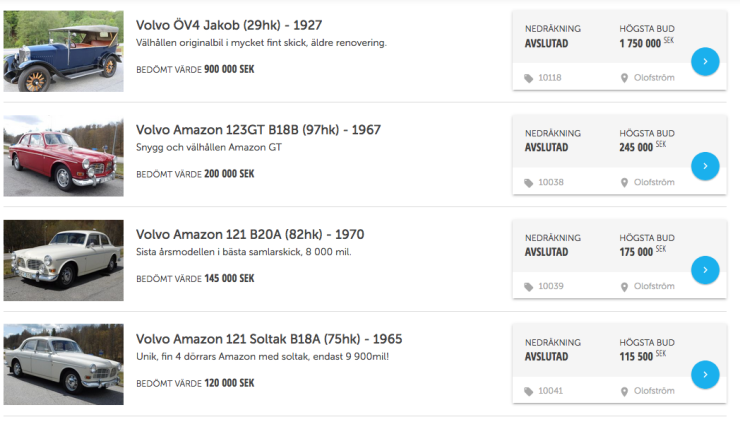
Task: Click tag icon next to lot 10118
Action: 529,78
